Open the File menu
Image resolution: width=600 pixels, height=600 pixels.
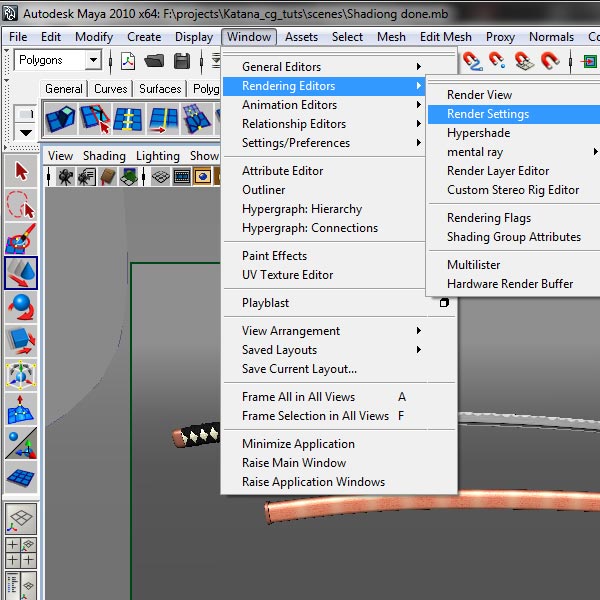[x=18, y=37]
